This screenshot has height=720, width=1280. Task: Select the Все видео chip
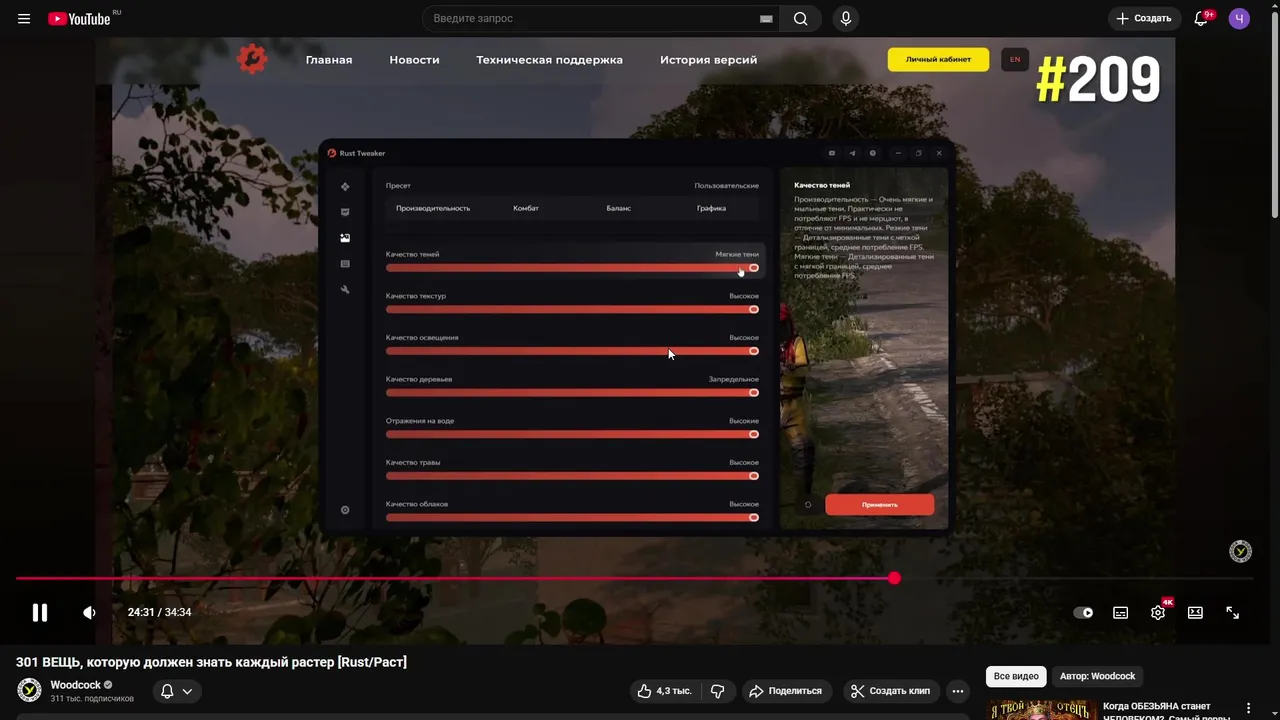tap(1016, 676)
